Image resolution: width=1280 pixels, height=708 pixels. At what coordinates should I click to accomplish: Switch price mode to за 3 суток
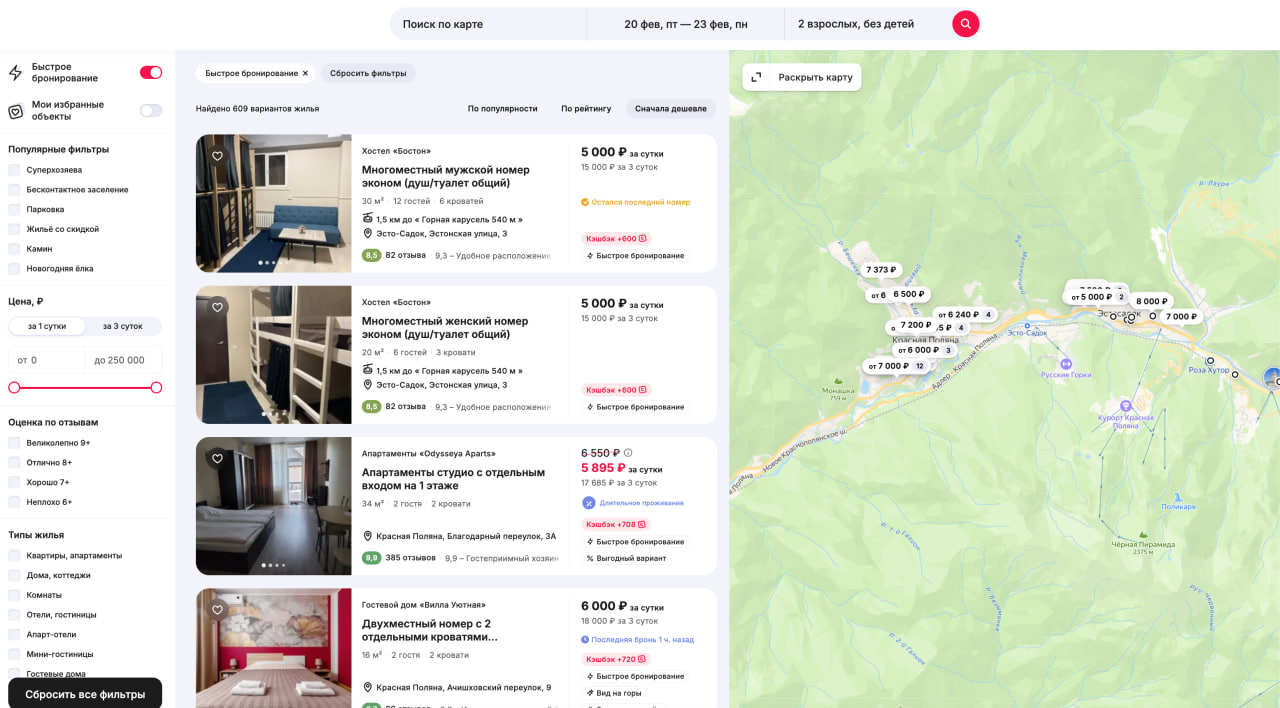120,326
